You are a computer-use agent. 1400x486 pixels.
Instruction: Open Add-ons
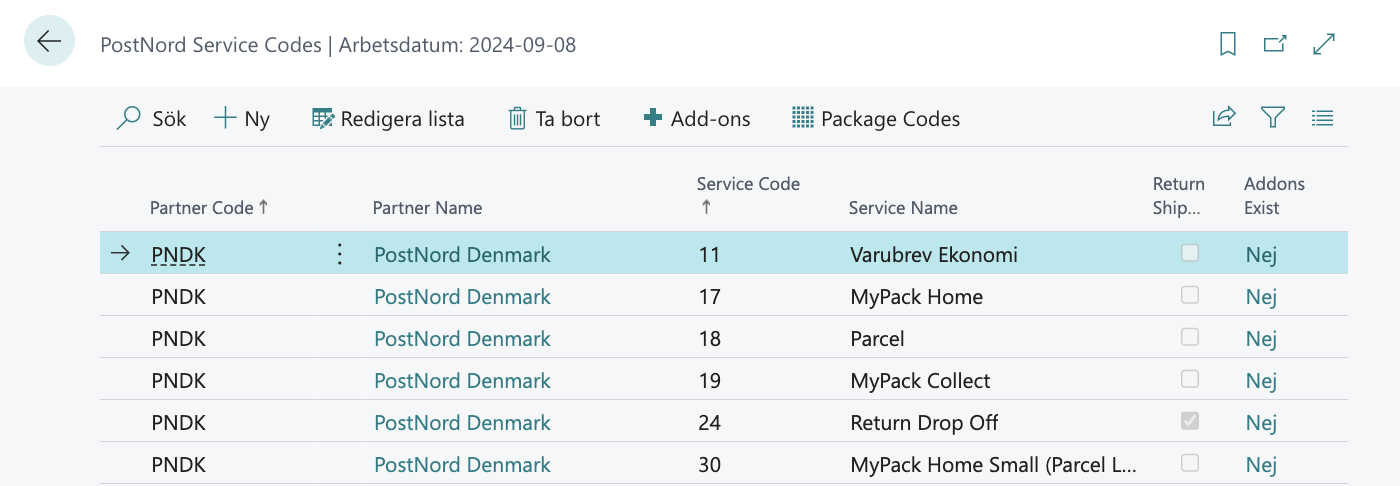click(x=697, y=119)
